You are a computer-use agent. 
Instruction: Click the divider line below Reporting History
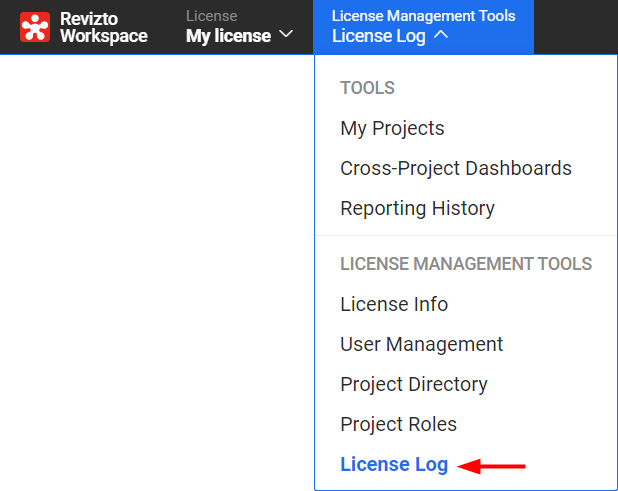pos(466,236)
